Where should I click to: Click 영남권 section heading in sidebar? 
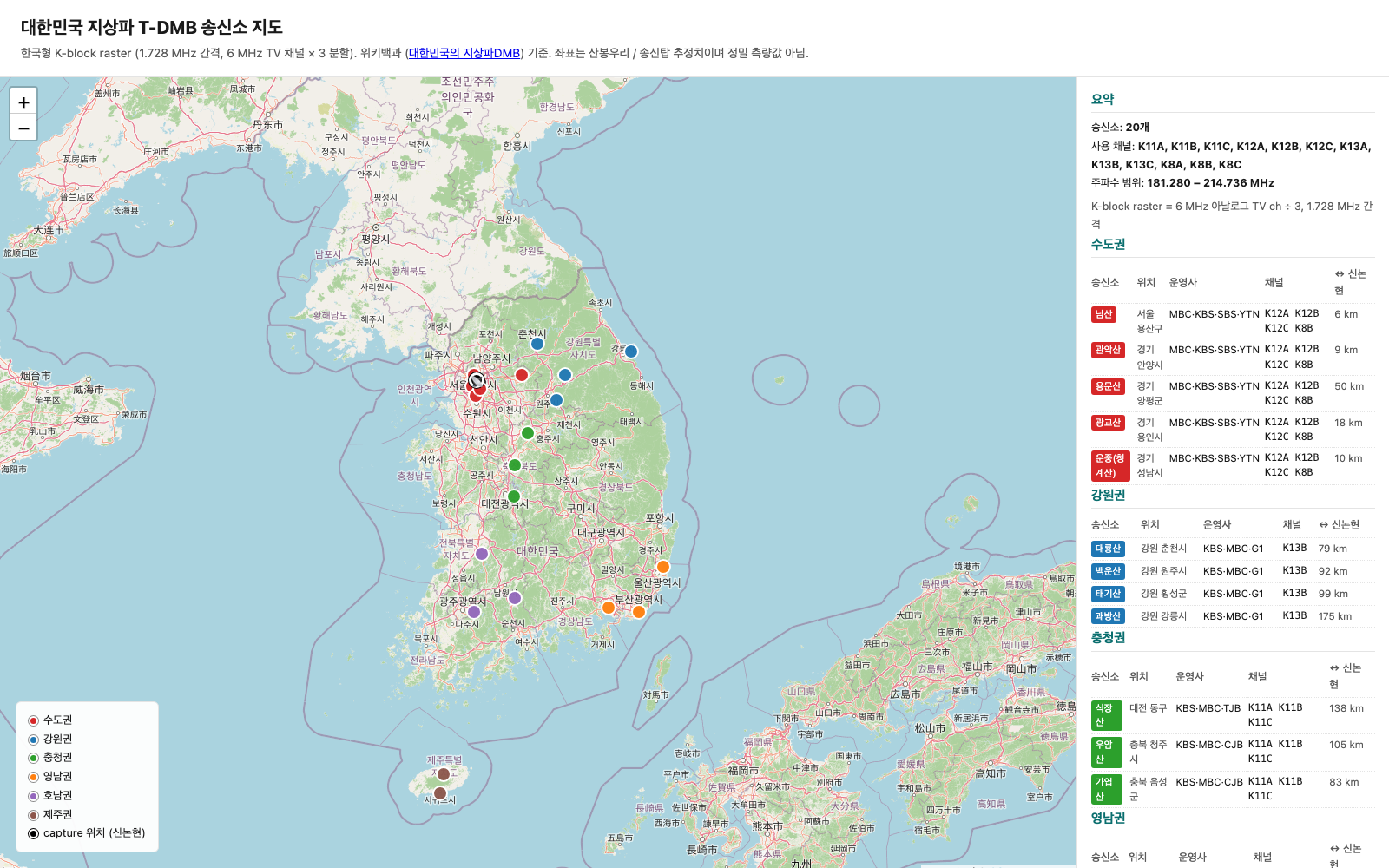point(1108,818)
